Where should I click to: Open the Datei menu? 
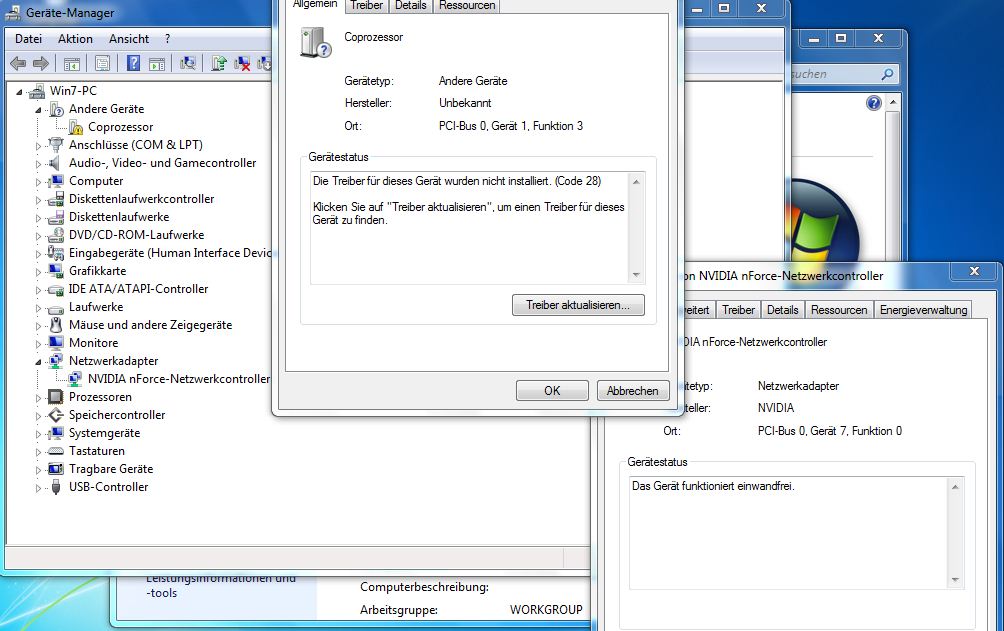(28, 38)
